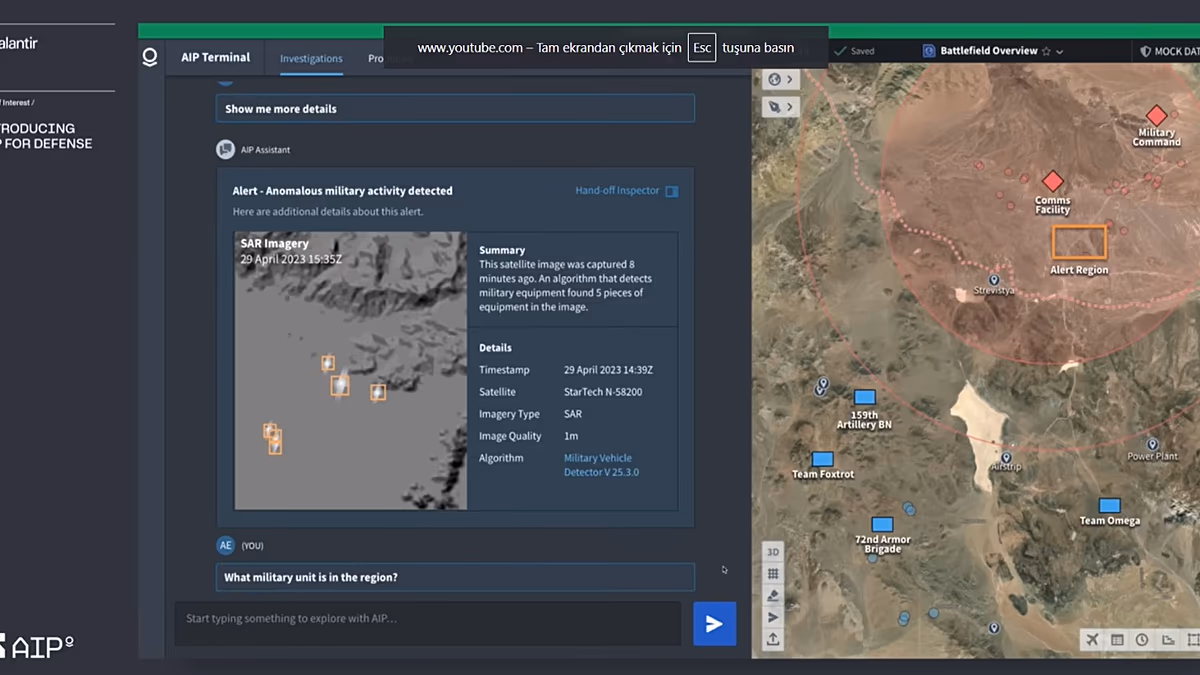Select the map eraser tool icon

pyautogui.click(x=773, y=596)
